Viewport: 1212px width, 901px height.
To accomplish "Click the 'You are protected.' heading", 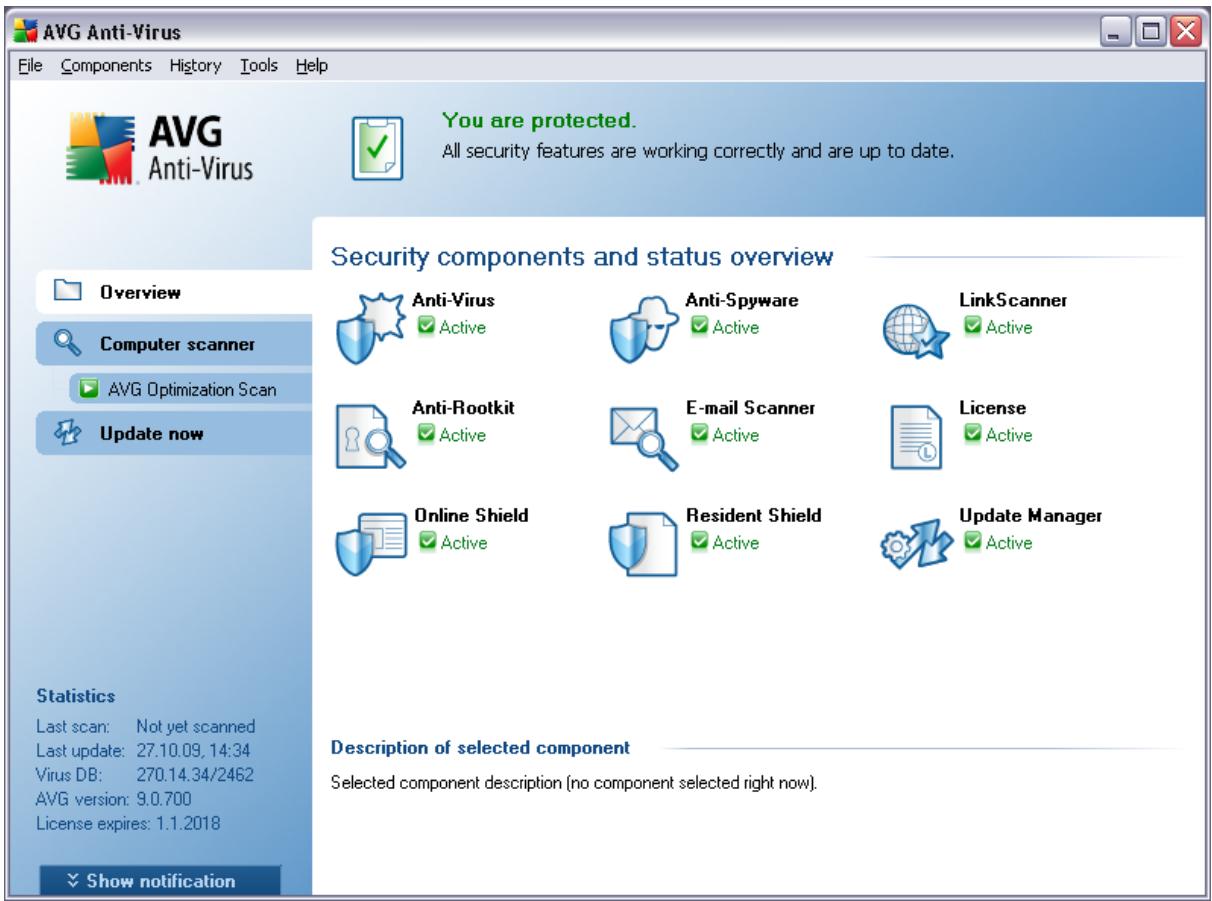I will pos(538,122).
